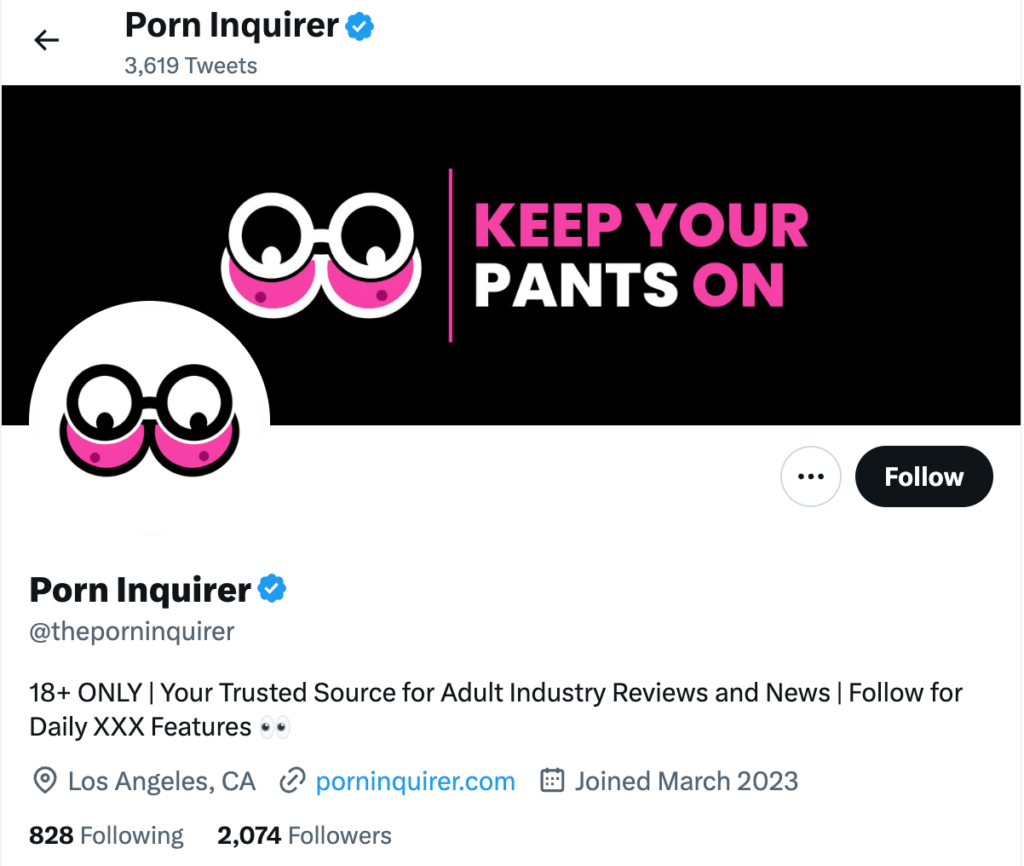Click the Joined March 2023 text
1024x866 pixels.
pyautogui.click(x=686, y=781)
